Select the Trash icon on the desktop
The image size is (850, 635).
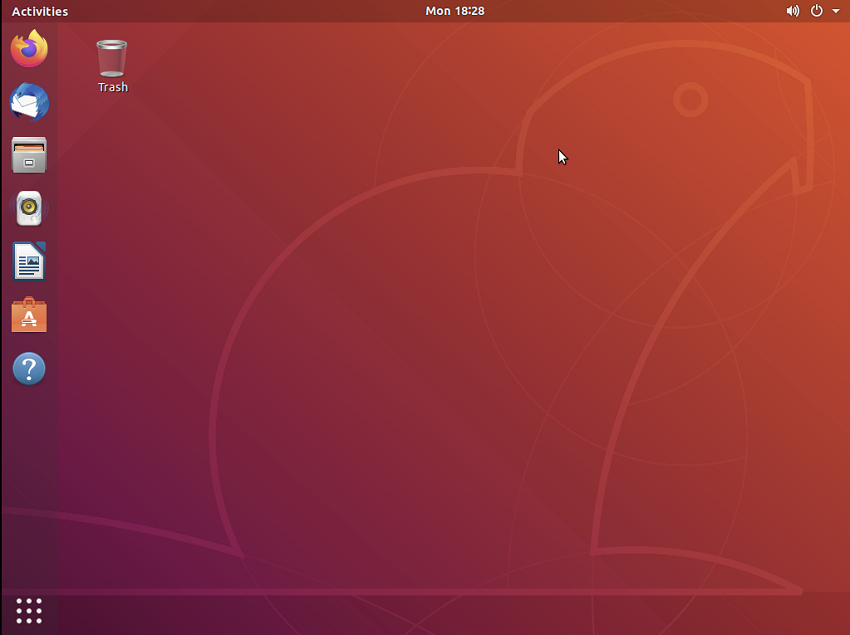(112, 59)
